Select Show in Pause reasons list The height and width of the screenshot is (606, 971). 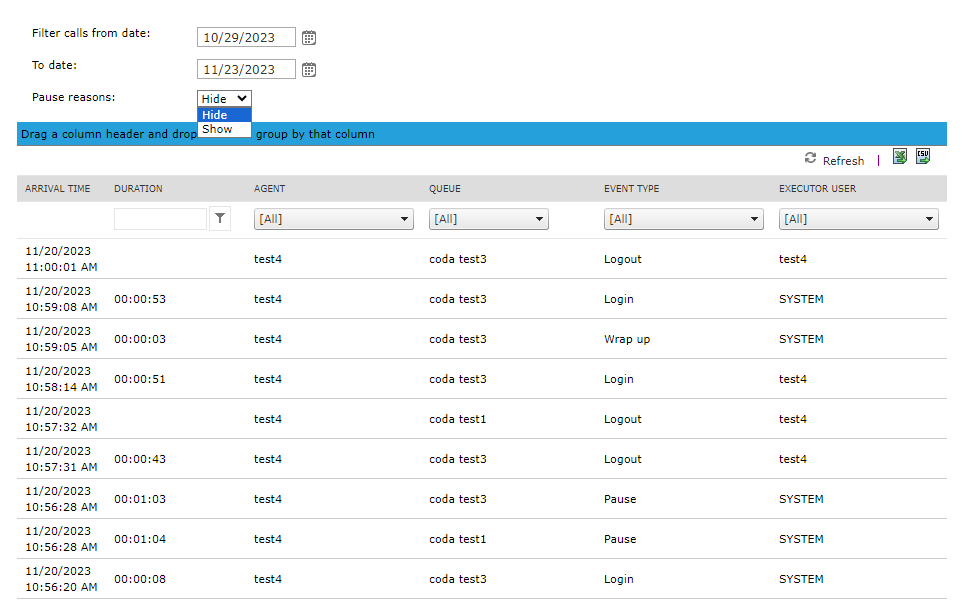pos(217,129)
